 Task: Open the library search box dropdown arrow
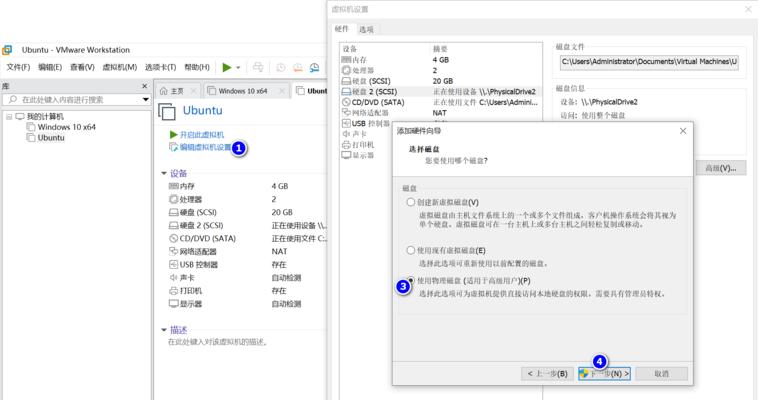coord(146,100)
